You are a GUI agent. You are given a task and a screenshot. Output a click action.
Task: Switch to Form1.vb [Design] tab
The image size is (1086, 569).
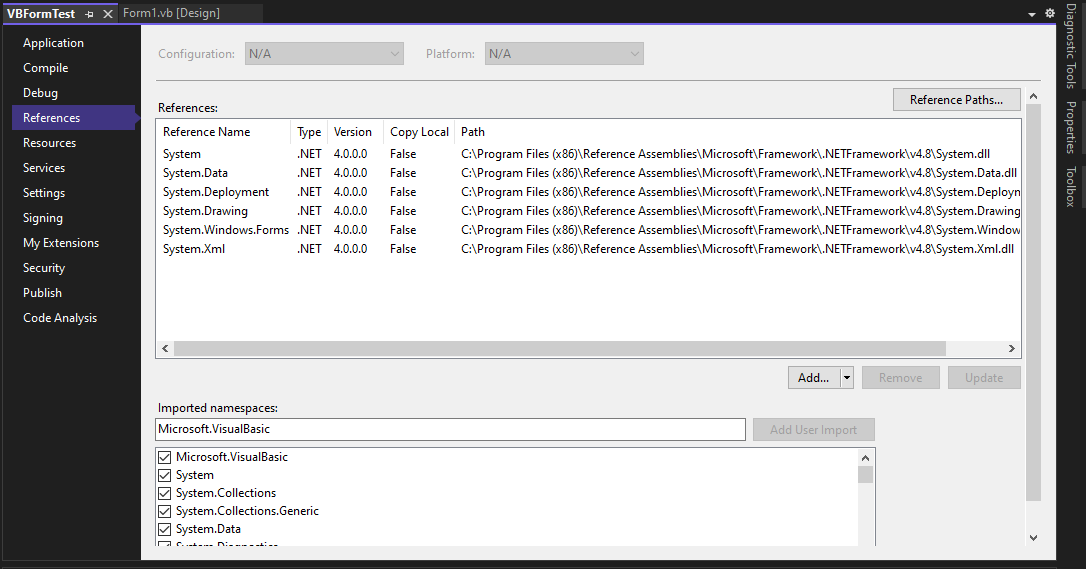[x=171, y=13]
